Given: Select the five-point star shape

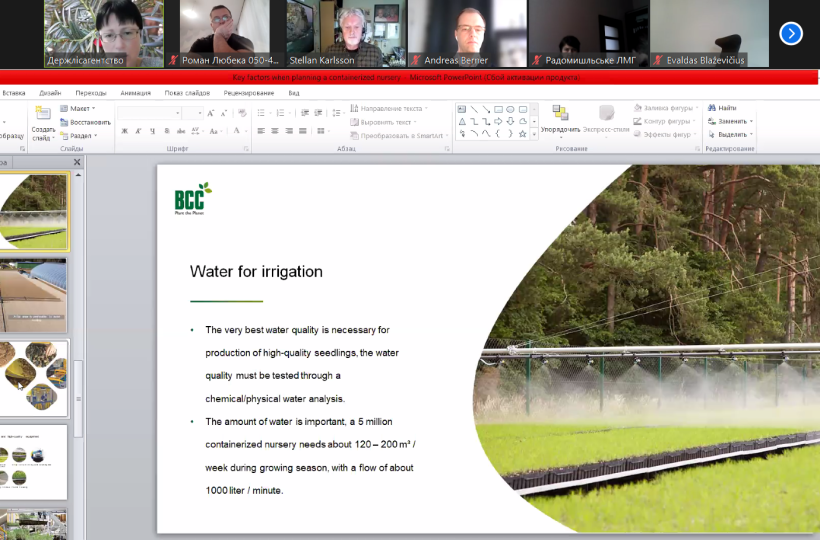Looking at the screenshot, I should click(x=522, y=134).
